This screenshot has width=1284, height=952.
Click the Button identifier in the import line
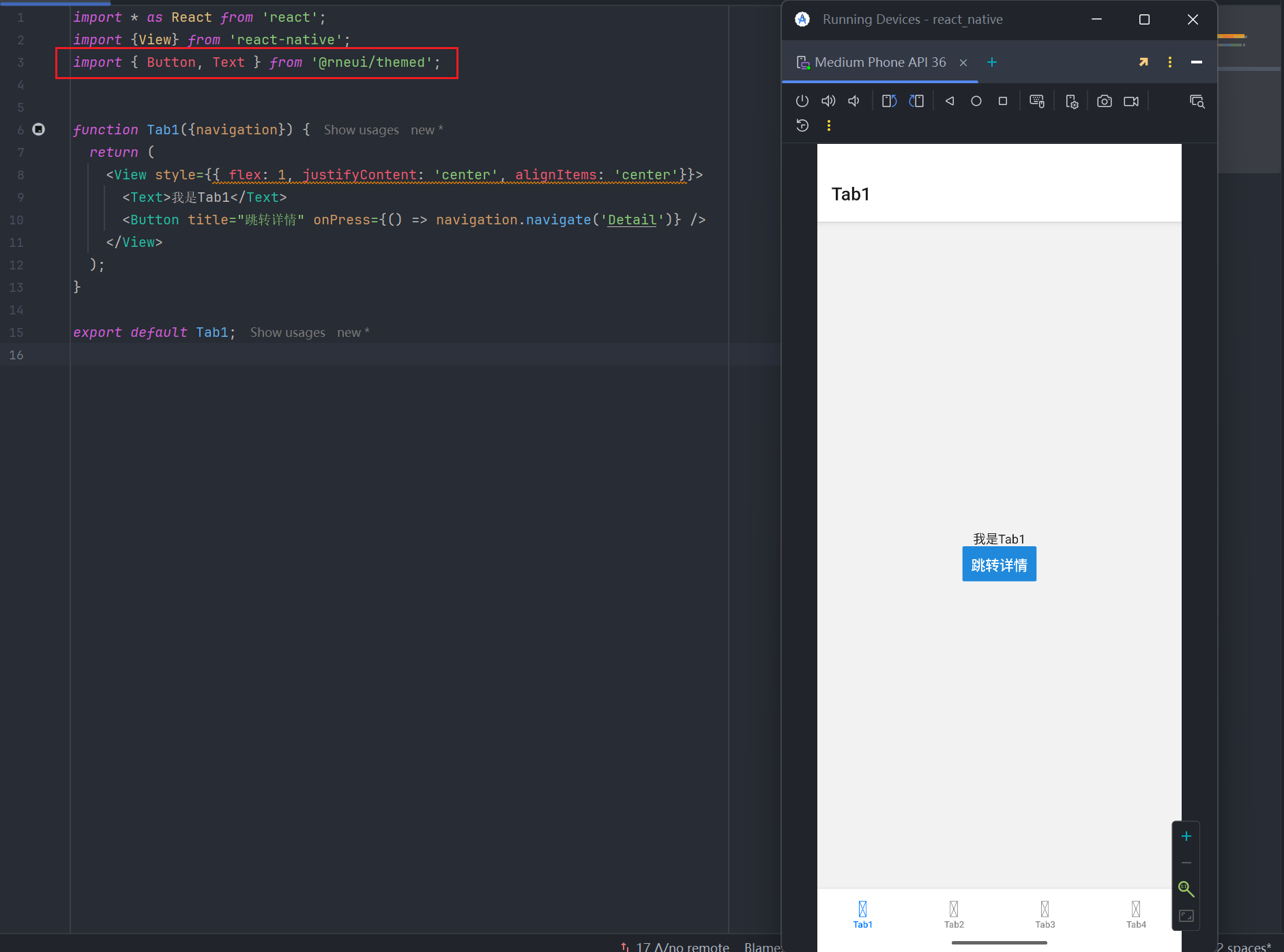click(171, 62)
